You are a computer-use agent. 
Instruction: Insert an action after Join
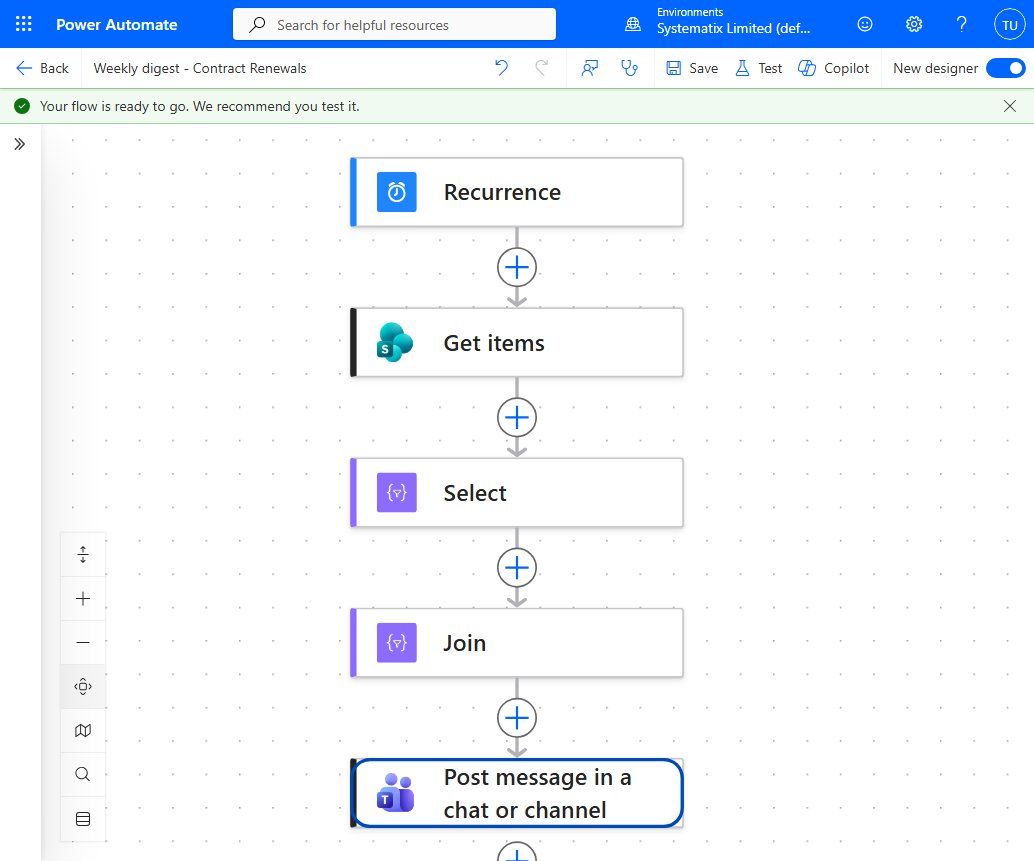pos(516,718)
